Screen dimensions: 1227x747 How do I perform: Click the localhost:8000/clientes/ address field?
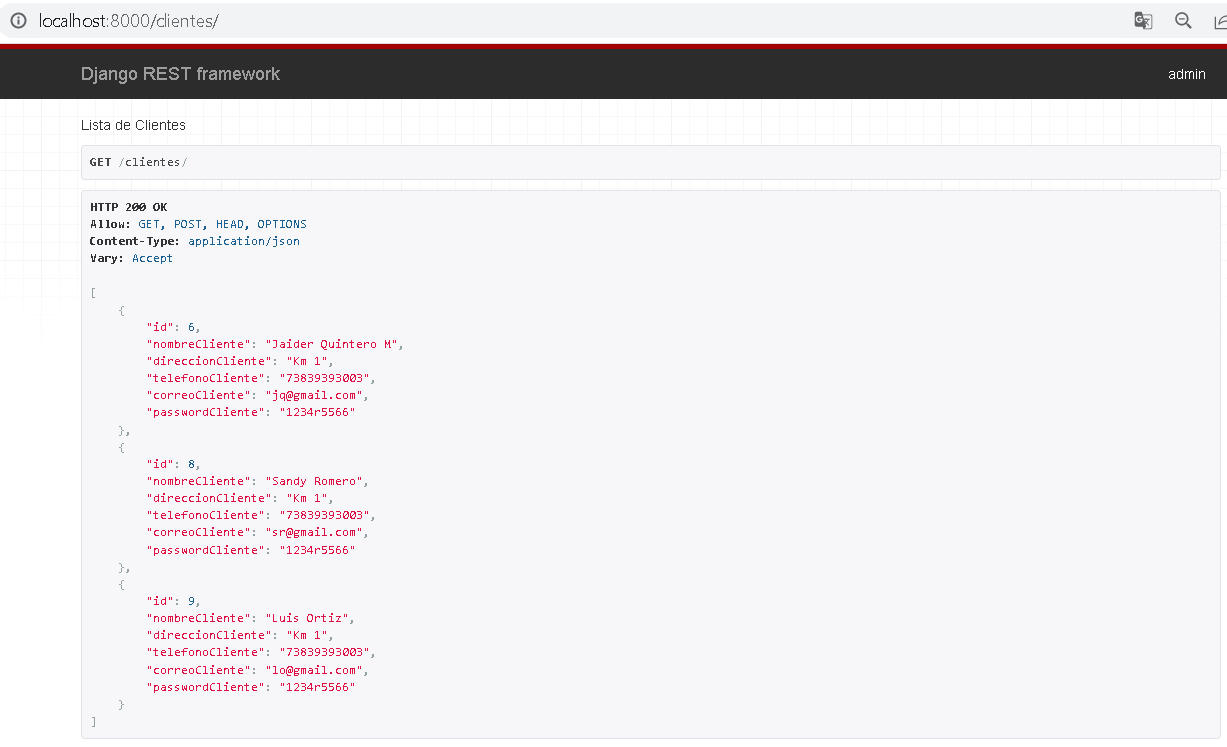pyautogui.click(x=128, y=21)
